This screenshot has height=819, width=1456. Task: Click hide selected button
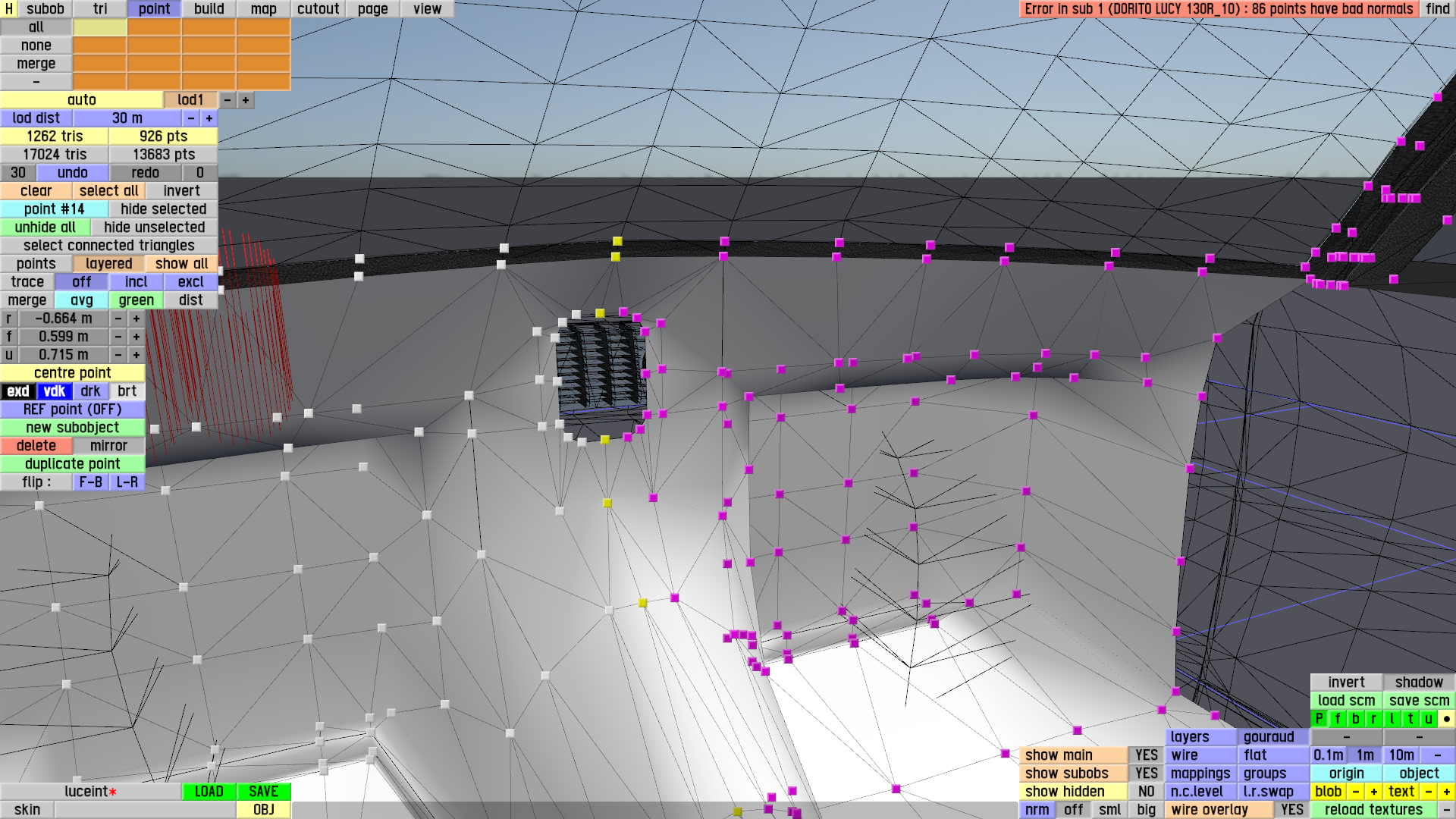tap(163, 209)
